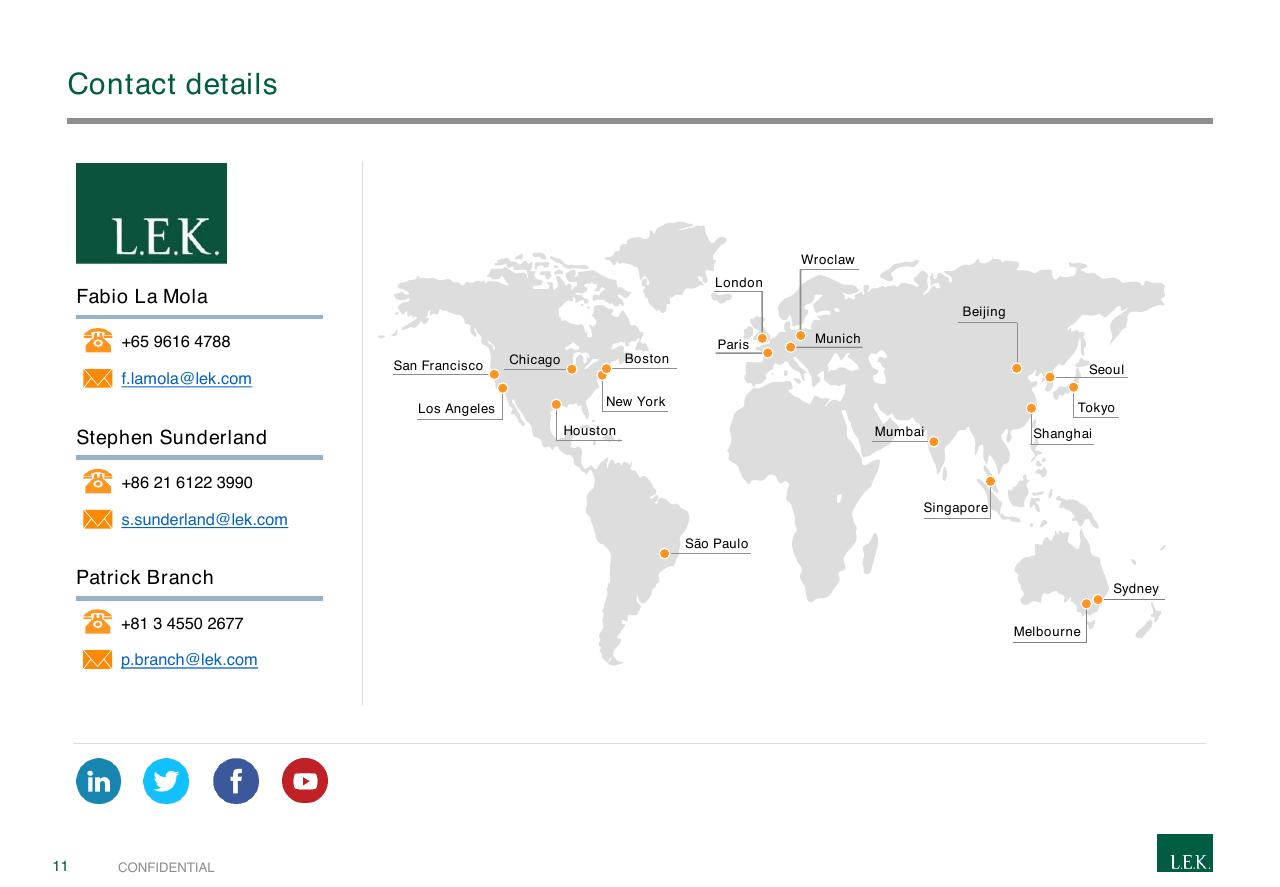Viewport: 1280px width, 887px height.
Task: Click the orange Houston map marker
Action: pyautogui.click(x=556, y=405)
